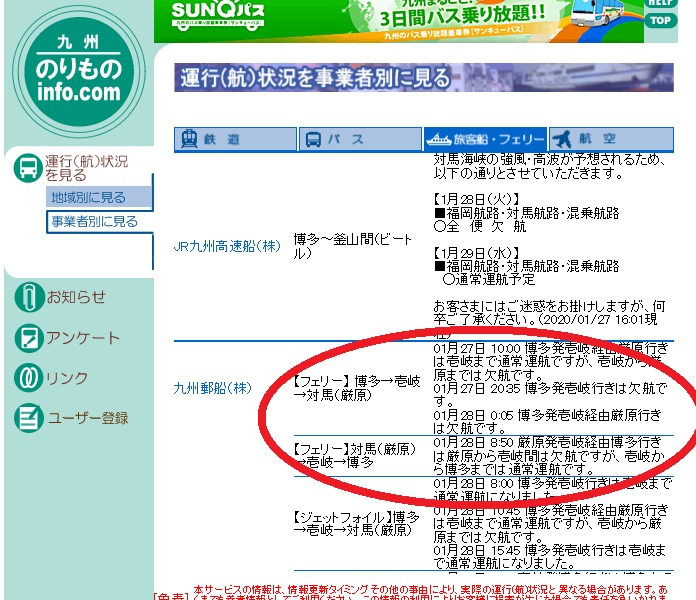The width and height of the screenshot is (696, 600).
Task: Select the 旅客船・フェリー tab
Action: 485,139
